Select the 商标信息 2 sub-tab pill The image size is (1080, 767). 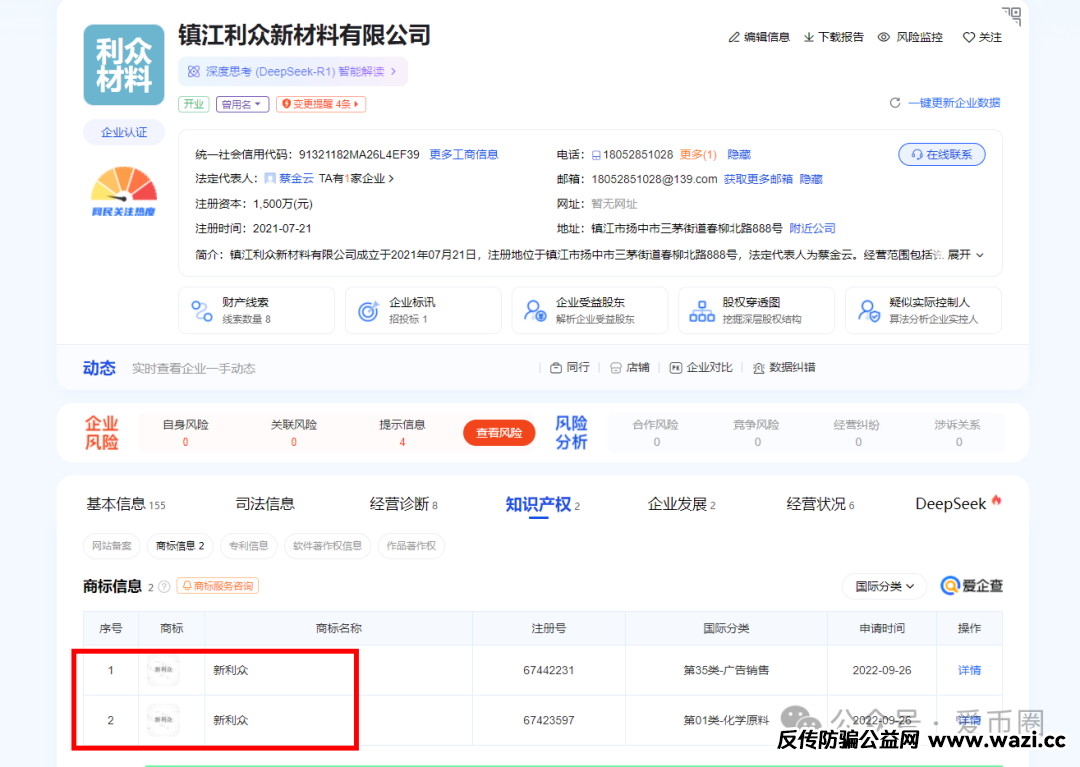point(180,545)
